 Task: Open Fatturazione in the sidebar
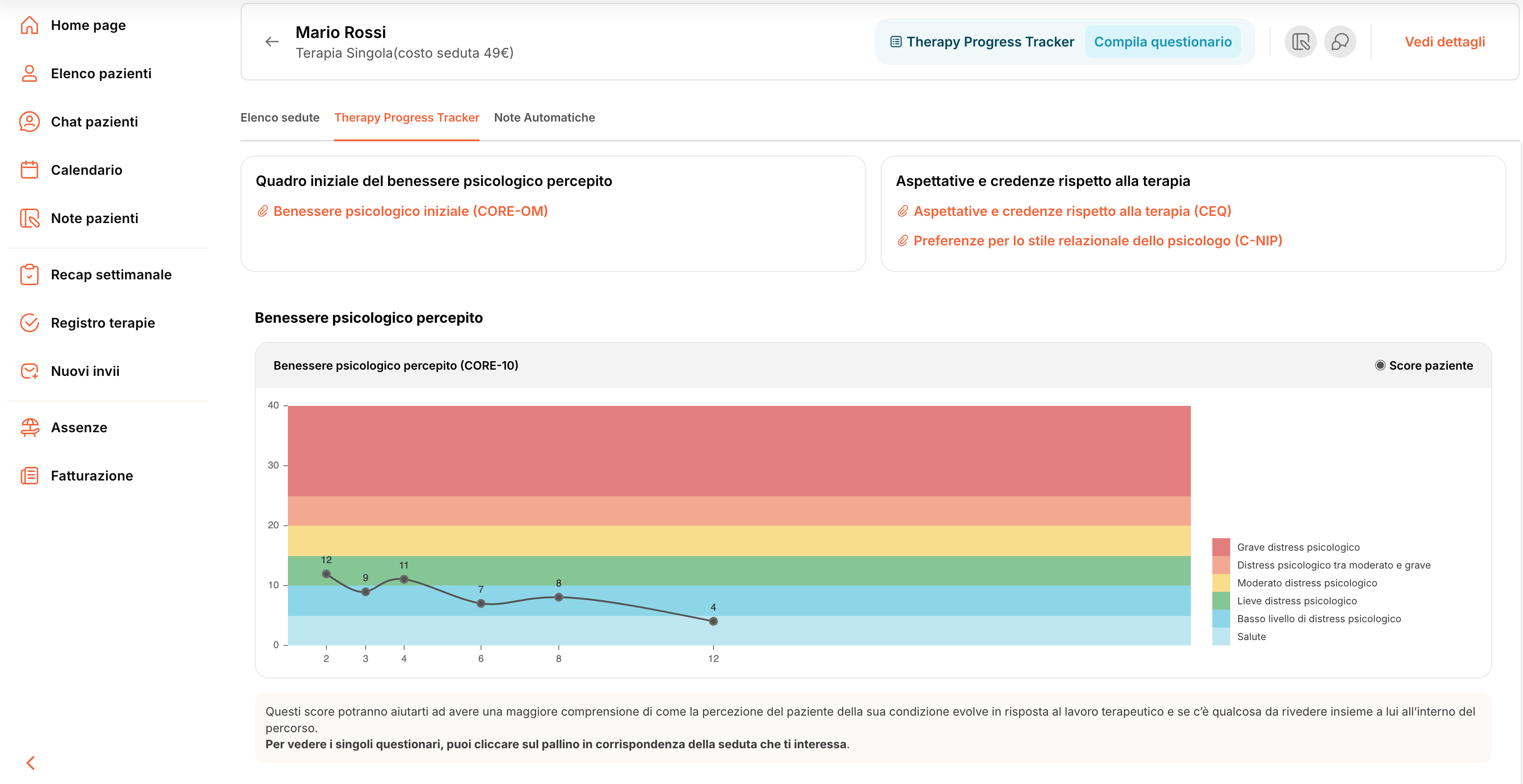[x=92, y=476]
